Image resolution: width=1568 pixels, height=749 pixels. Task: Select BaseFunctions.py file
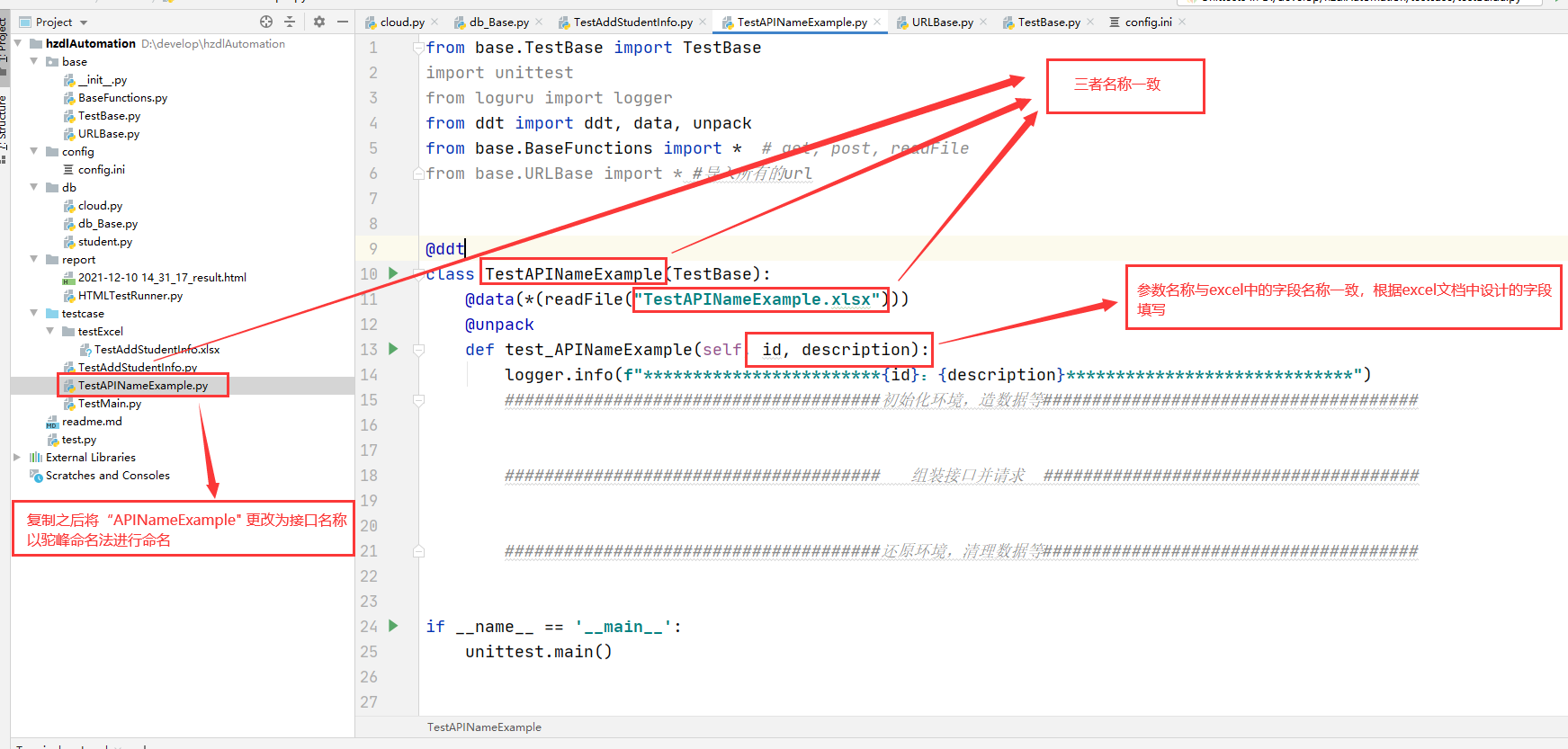coord(122,98)
